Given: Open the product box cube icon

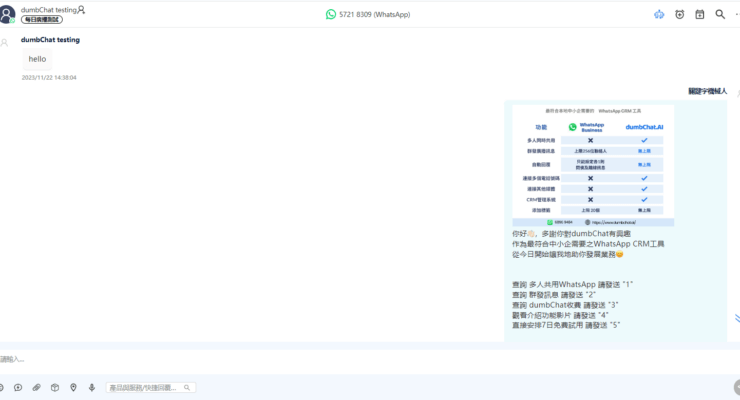Looking at the screenshot, I should 55,387.
